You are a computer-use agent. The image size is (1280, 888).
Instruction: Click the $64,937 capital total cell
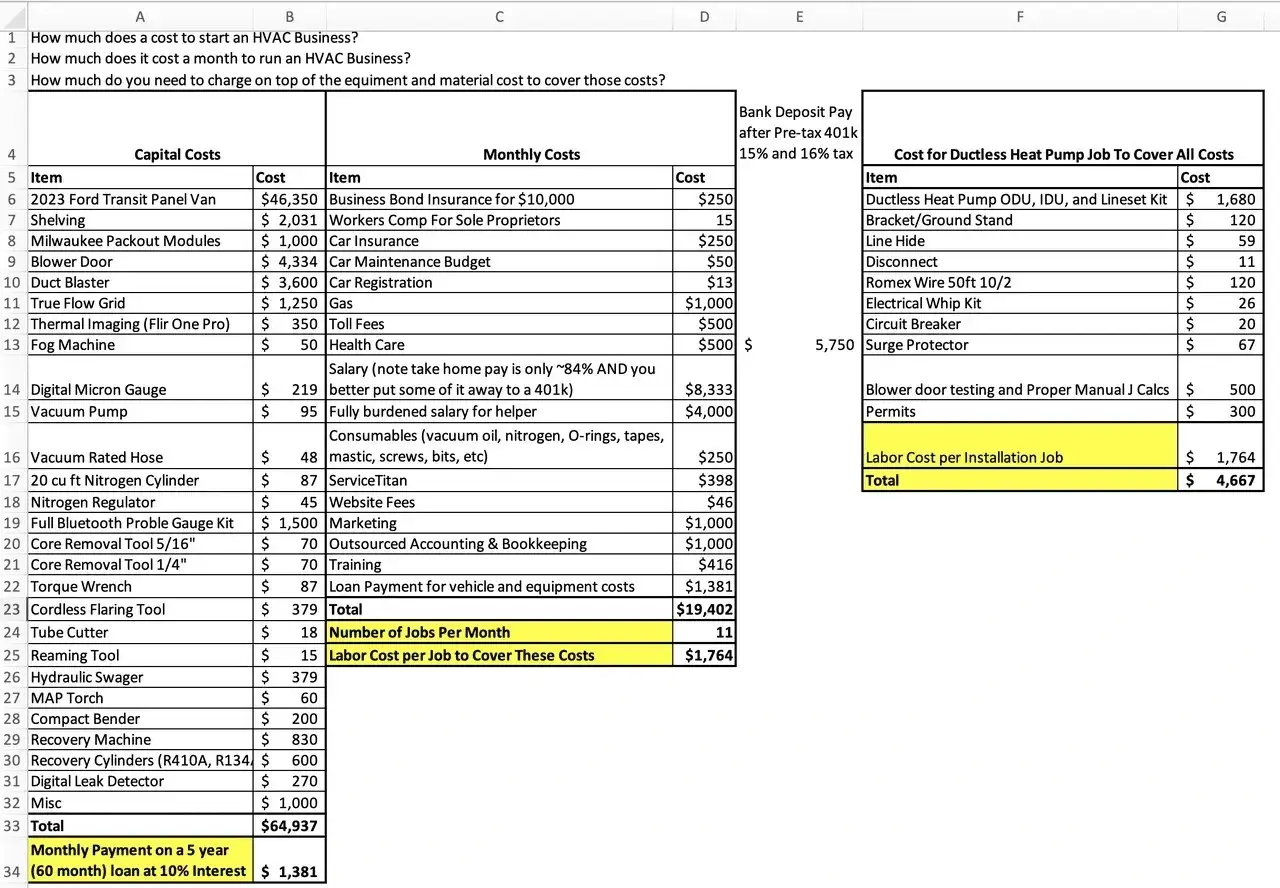[x=290, y=826]
